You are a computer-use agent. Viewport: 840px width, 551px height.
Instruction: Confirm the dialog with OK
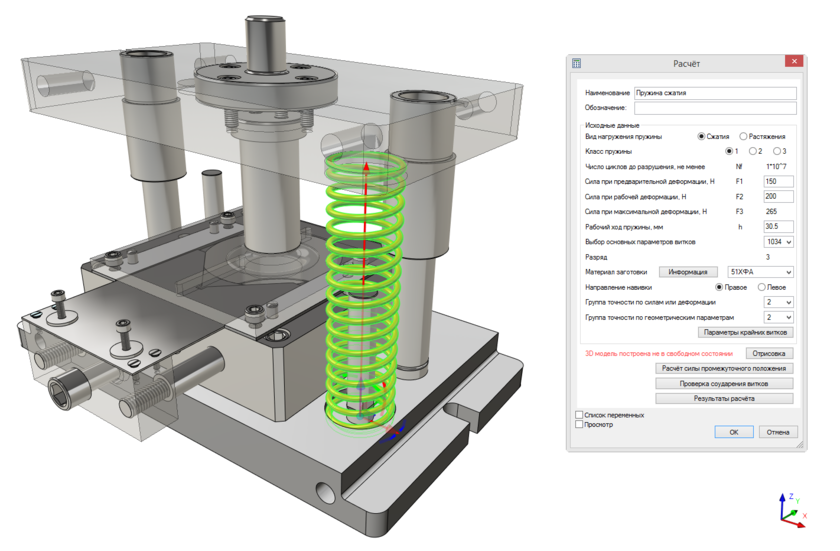tap(734, 432)
